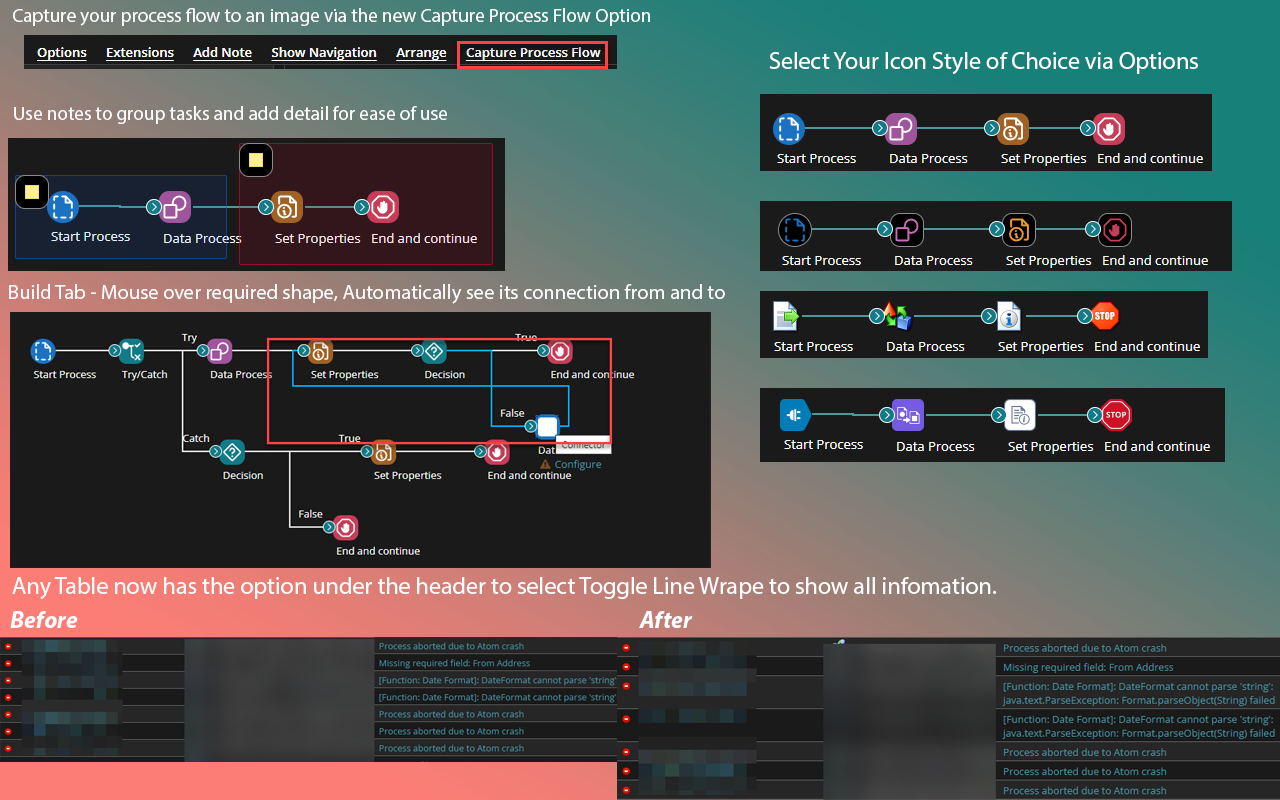Click error icon beside After table's Missing field row
1280x800 pixels.
pyautogui.click(x=626, y=667)
